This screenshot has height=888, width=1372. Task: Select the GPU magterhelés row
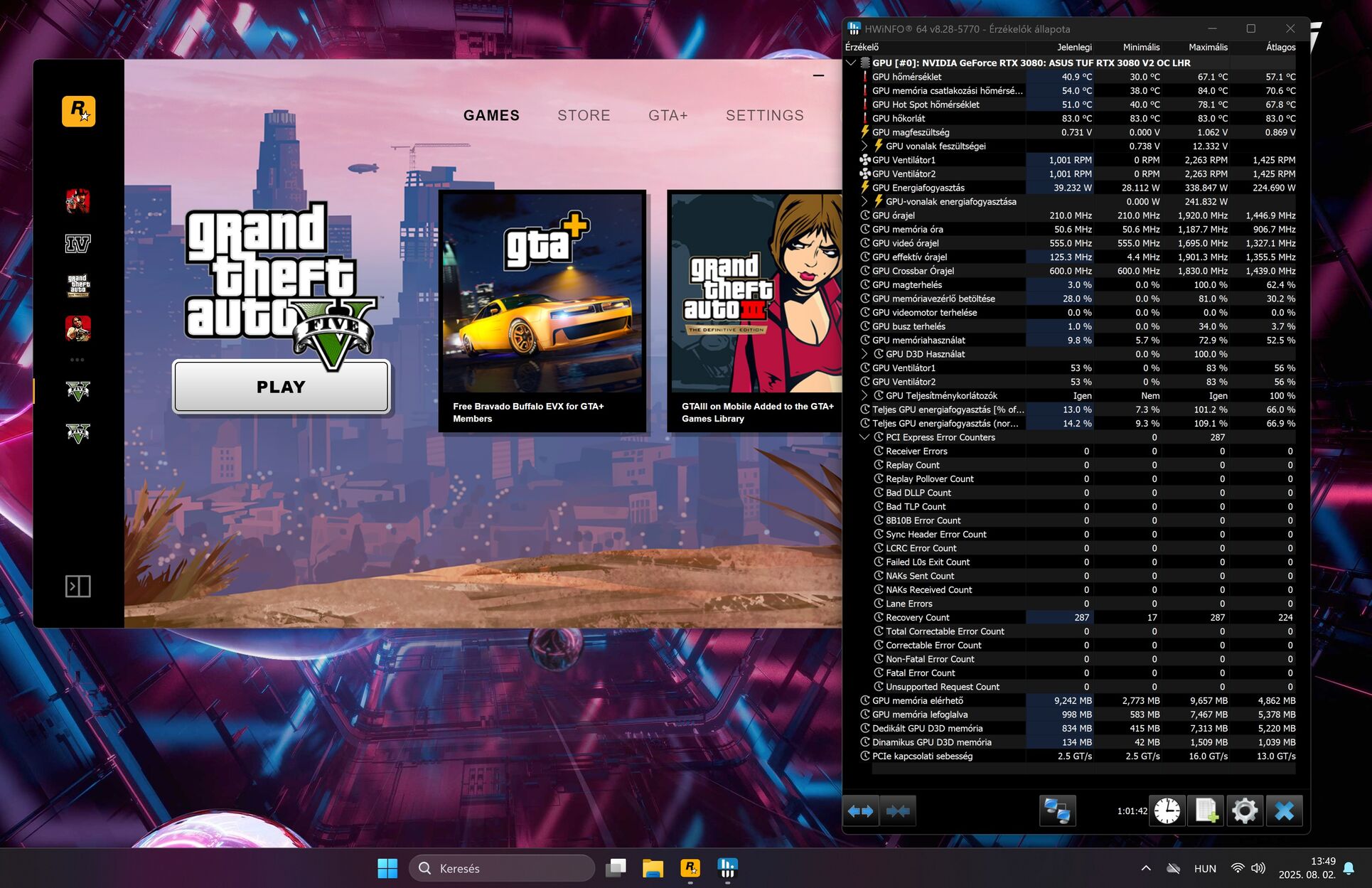[1077, 284]
